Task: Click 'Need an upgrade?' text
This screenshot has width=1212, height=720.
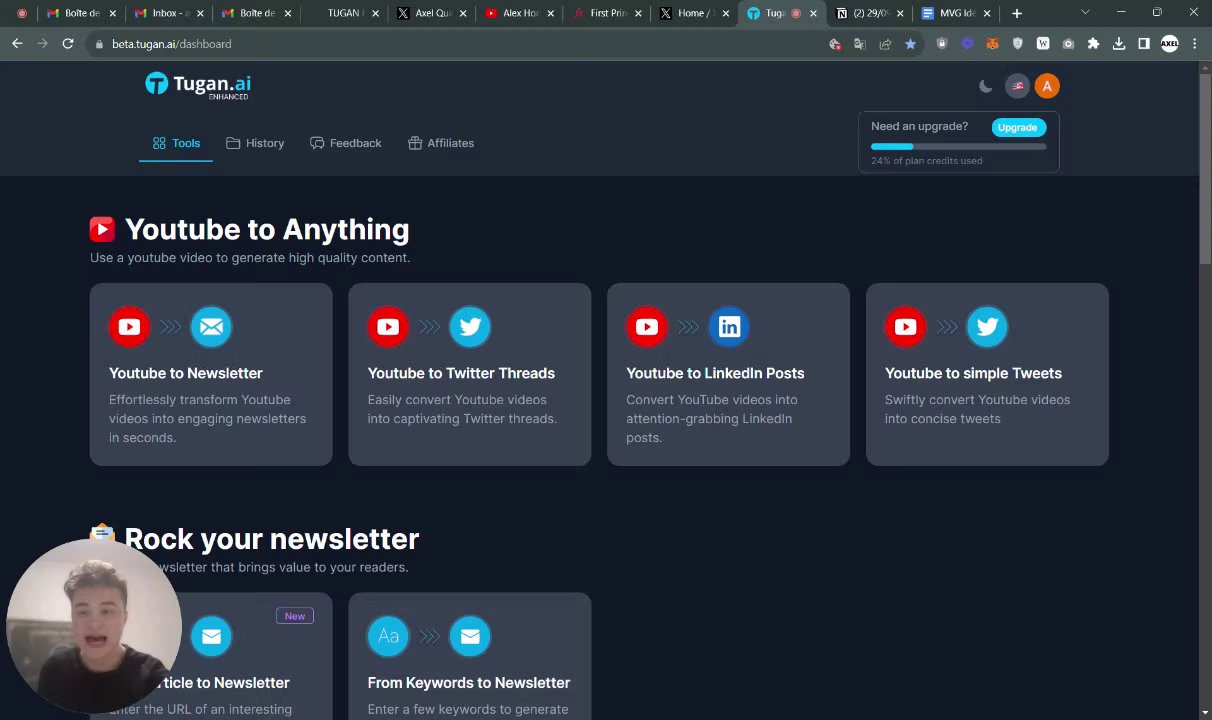Action: 919,127
